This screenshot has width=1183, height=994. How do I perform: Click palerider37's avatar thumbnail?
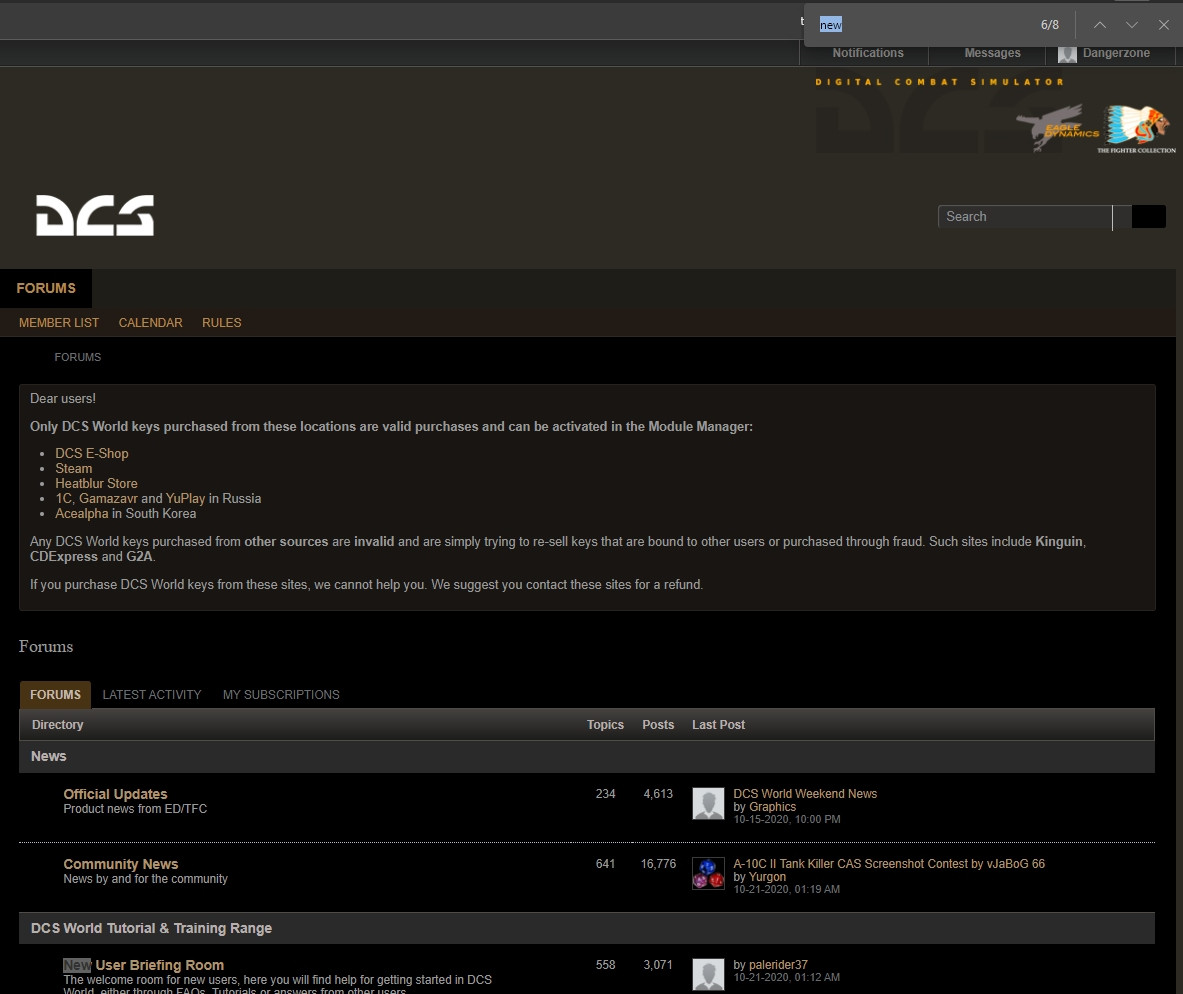tap(708, 974)
